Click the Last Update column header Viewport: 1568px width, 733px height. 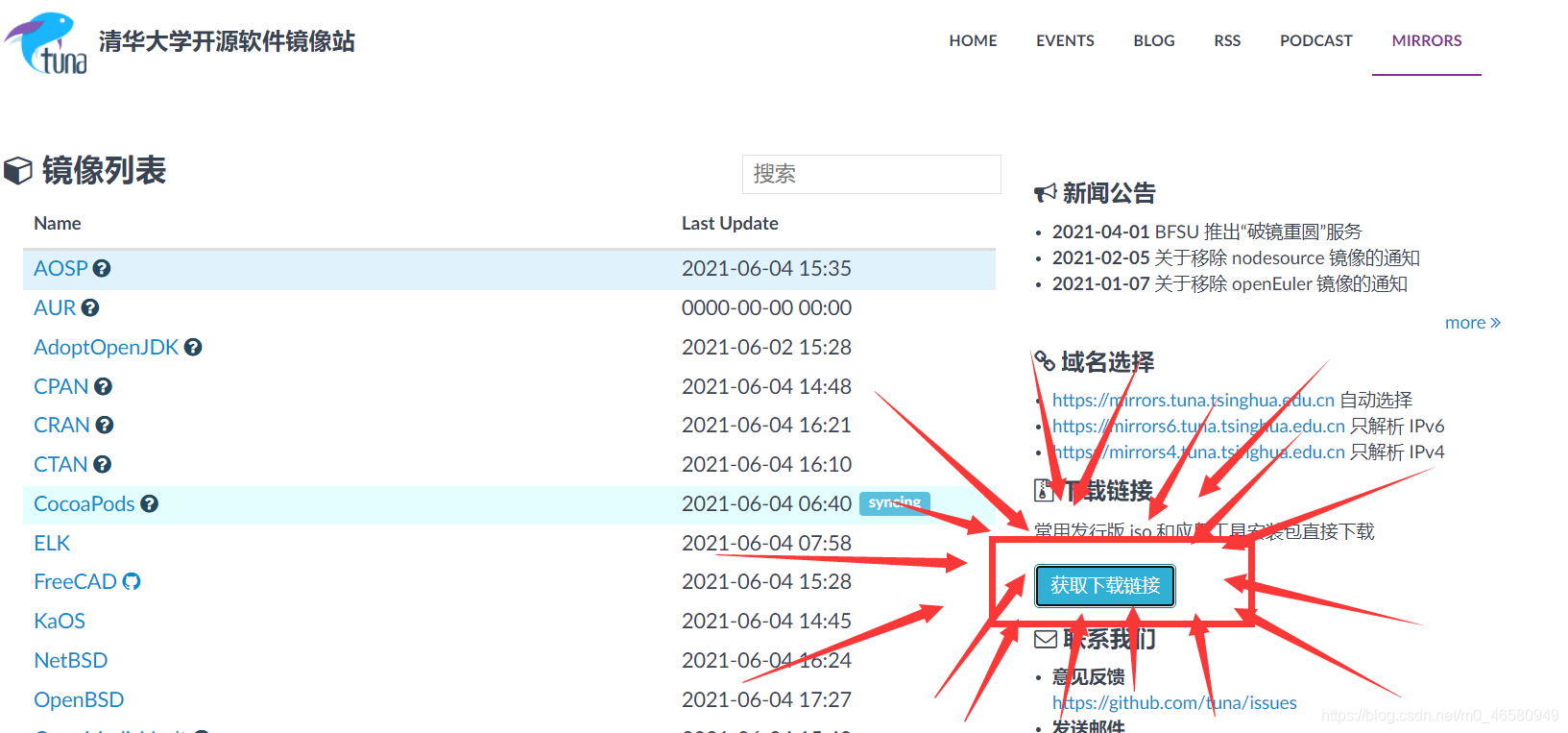coord(730,224)
